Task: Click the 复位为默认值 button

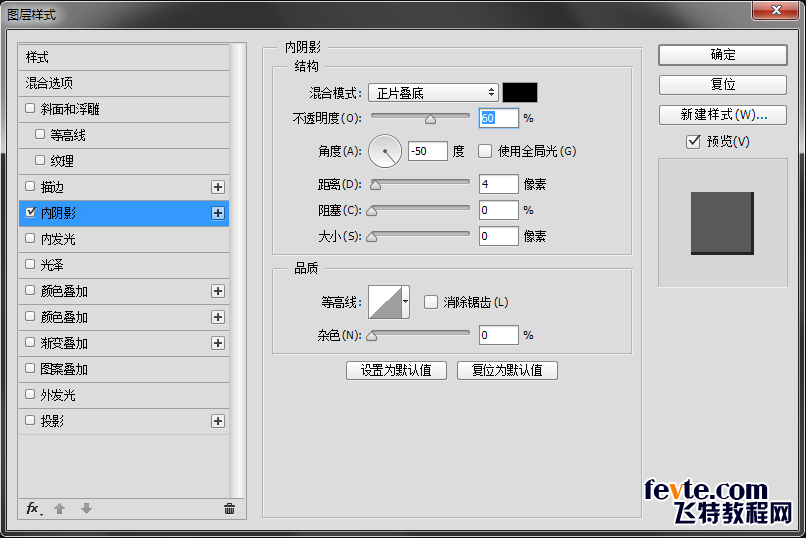Action: click(507, 370)
